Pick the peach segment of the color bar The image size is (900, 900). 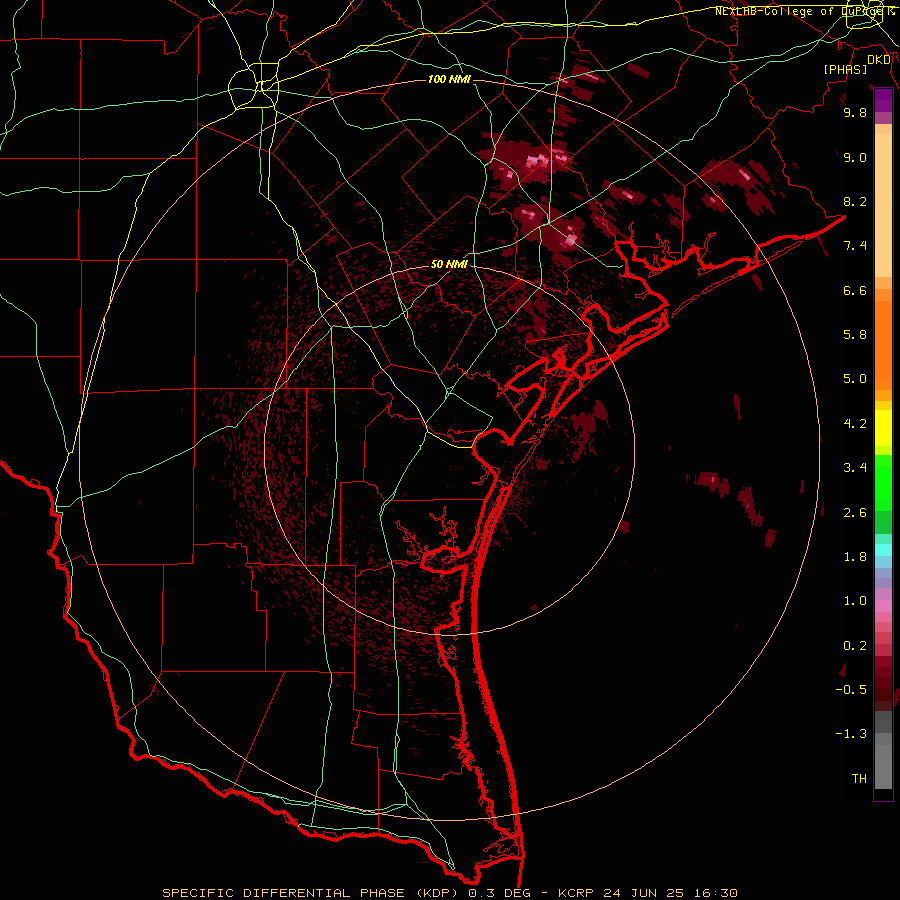(x=883, y=205)
